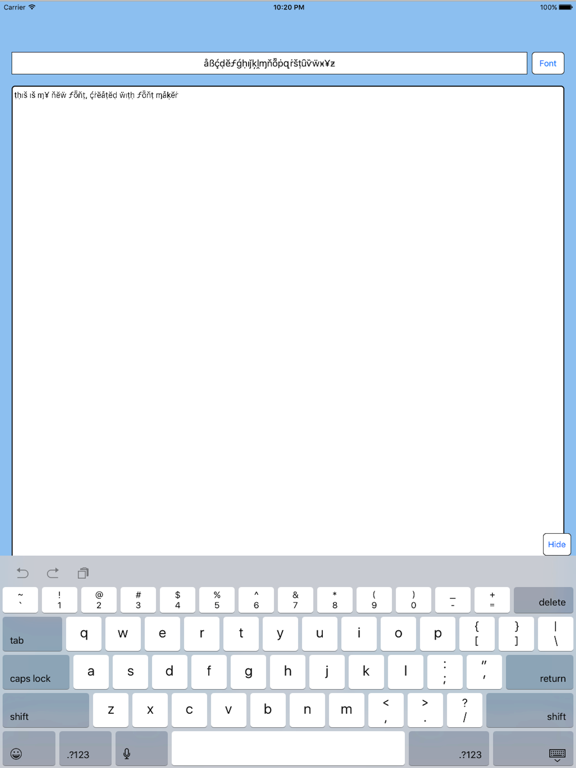Tap the 1 exclamation key
The height and width of the screenshot is (768, 576).
59,600
